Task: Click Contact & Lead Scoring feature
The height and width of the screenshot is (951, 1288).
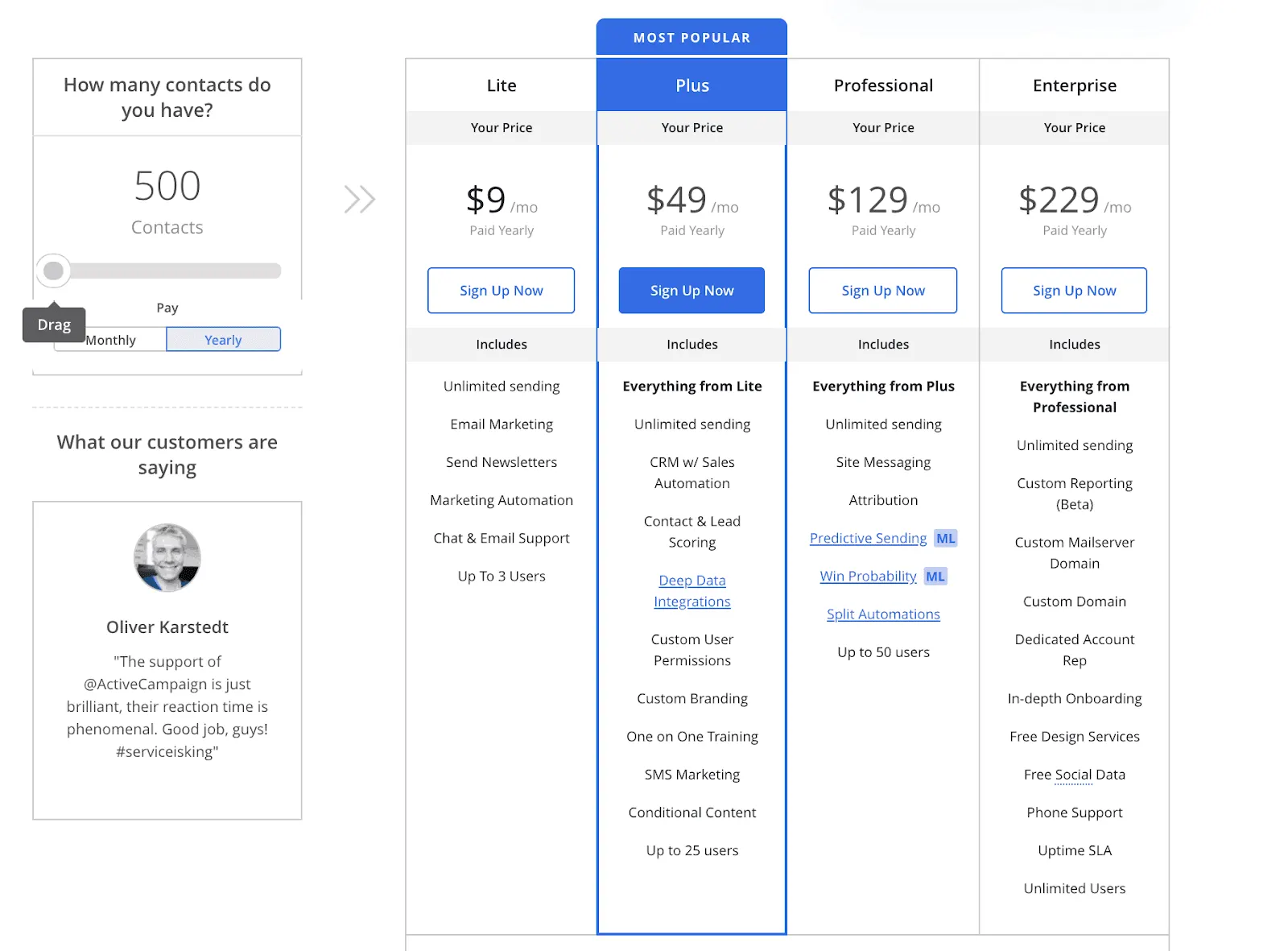Action: [692, 531]
